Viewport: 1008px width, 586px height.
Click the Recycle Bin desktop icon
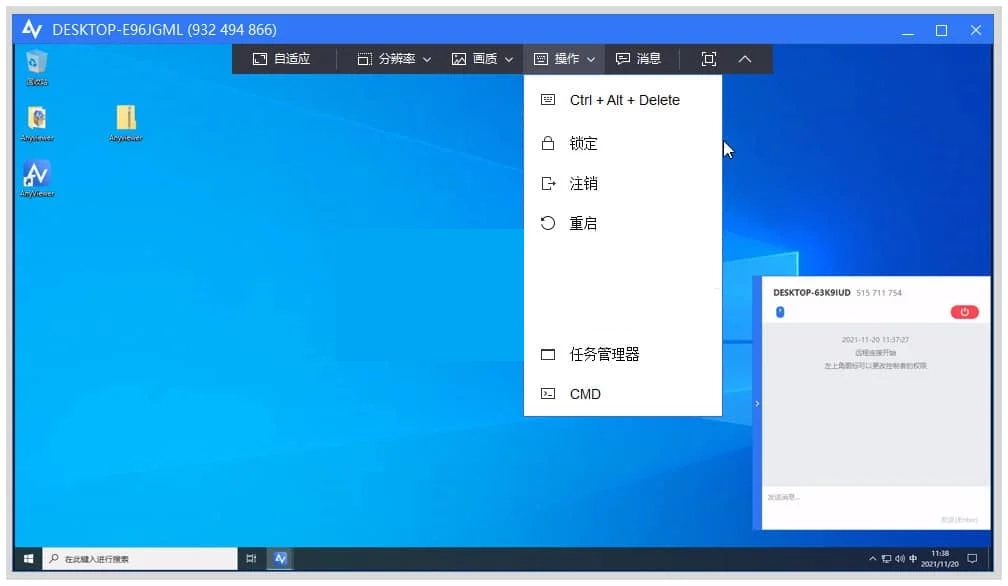[x=37, y=65]
